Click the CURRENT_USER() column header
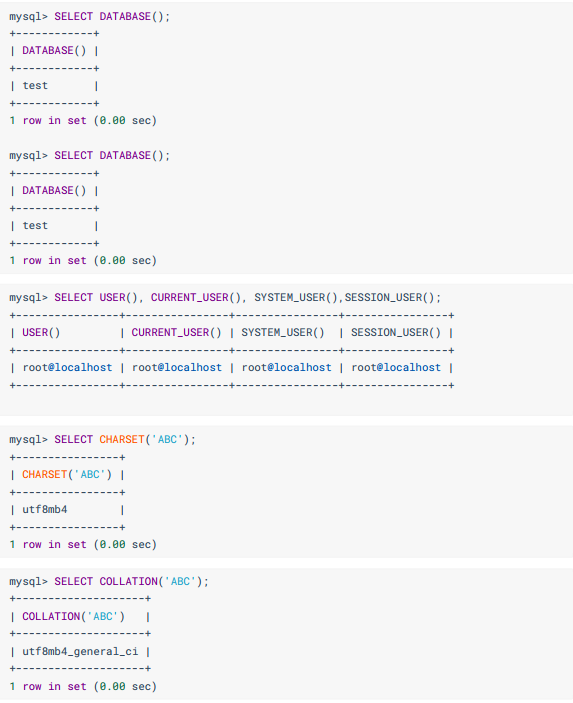Image resolution: width=573 pixels, height=703 pixels. (x=176, y=333)
